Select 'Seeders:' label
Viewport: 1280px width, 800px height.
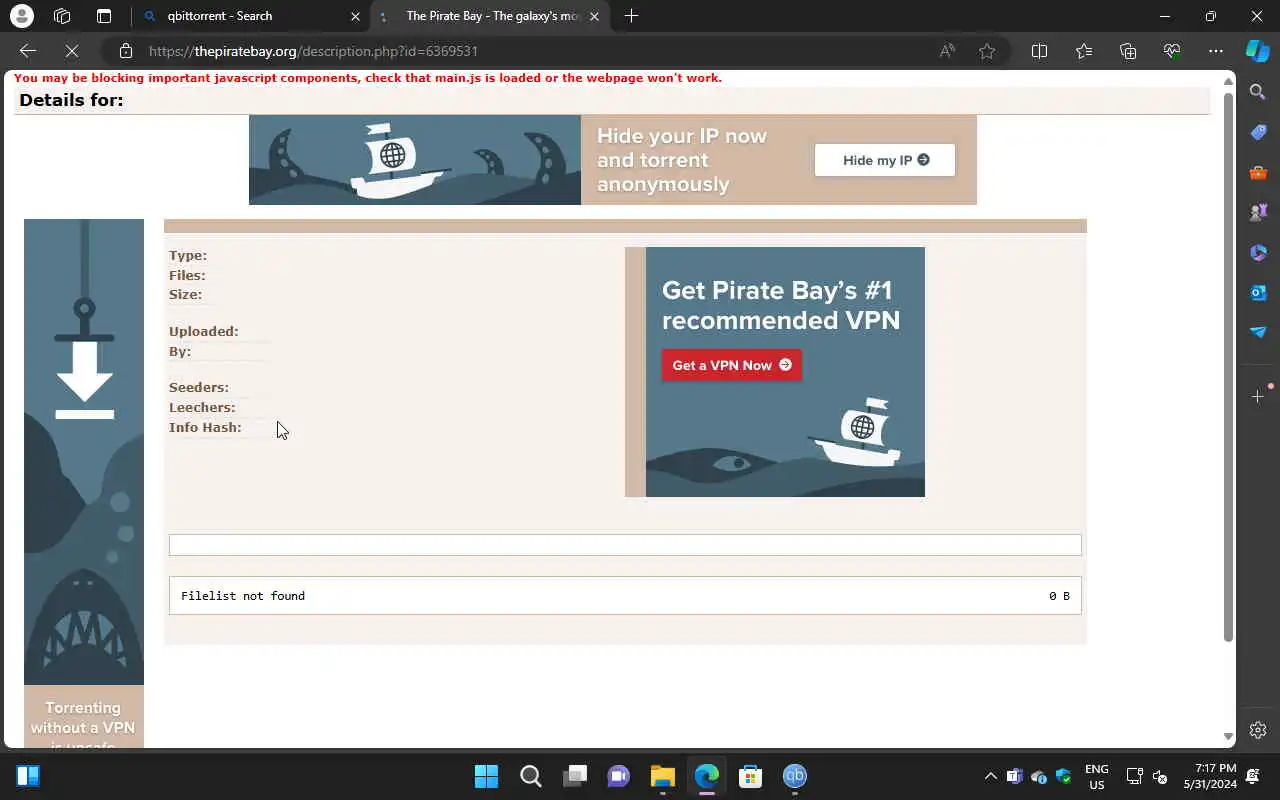[199, 387]
